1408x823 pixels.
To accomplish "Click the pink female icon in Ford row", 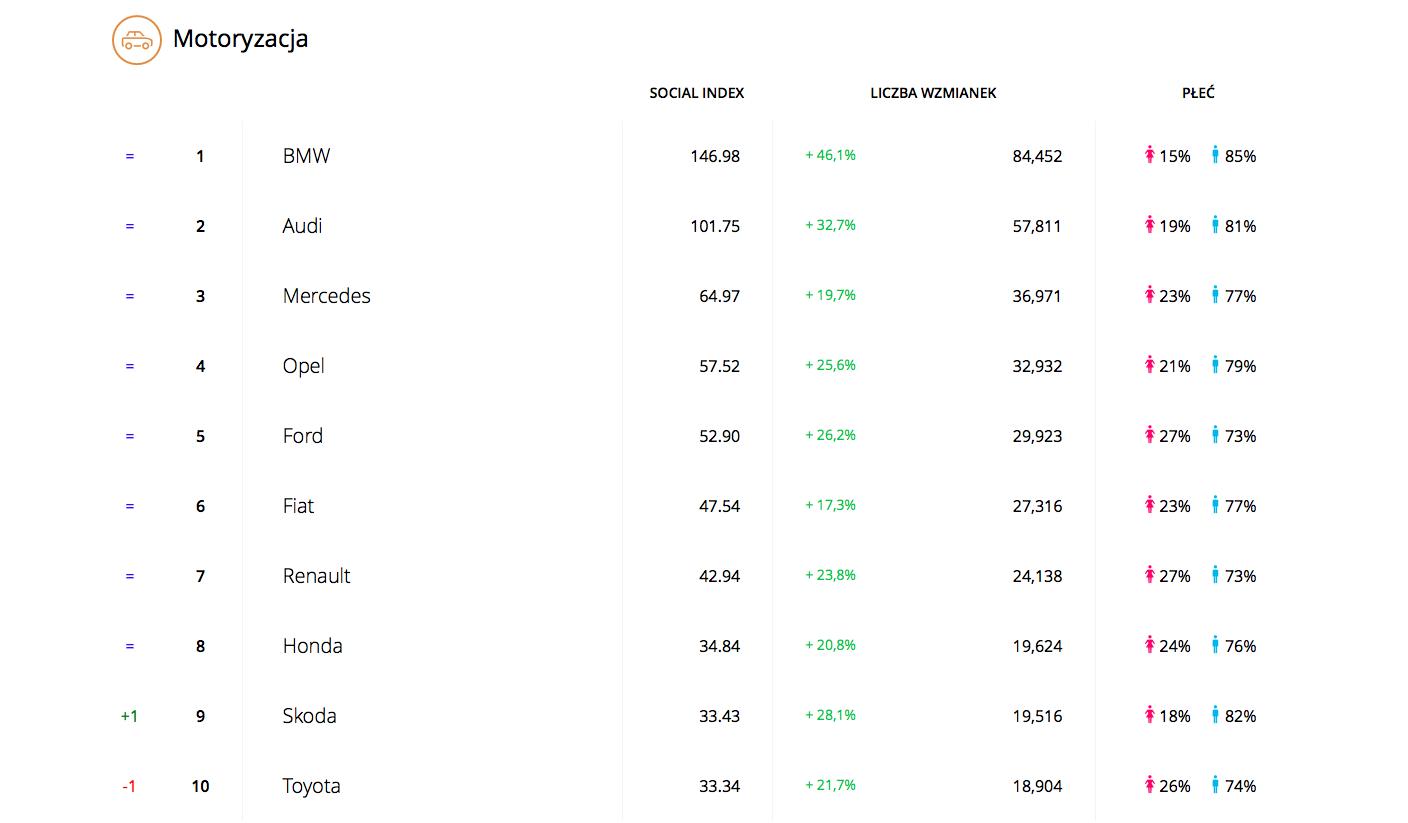I will tap(1150, 435).
